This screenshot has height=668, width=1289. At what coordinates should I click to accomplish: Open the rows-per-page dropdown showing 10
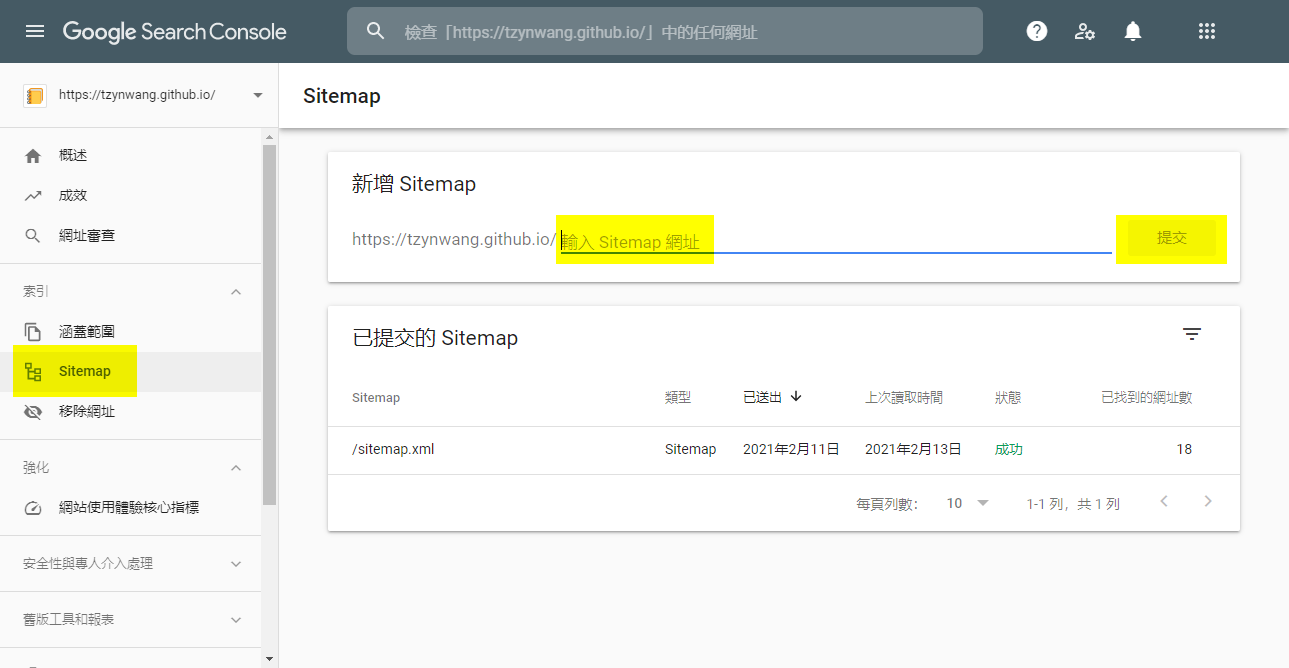click(x=967, y=503)
